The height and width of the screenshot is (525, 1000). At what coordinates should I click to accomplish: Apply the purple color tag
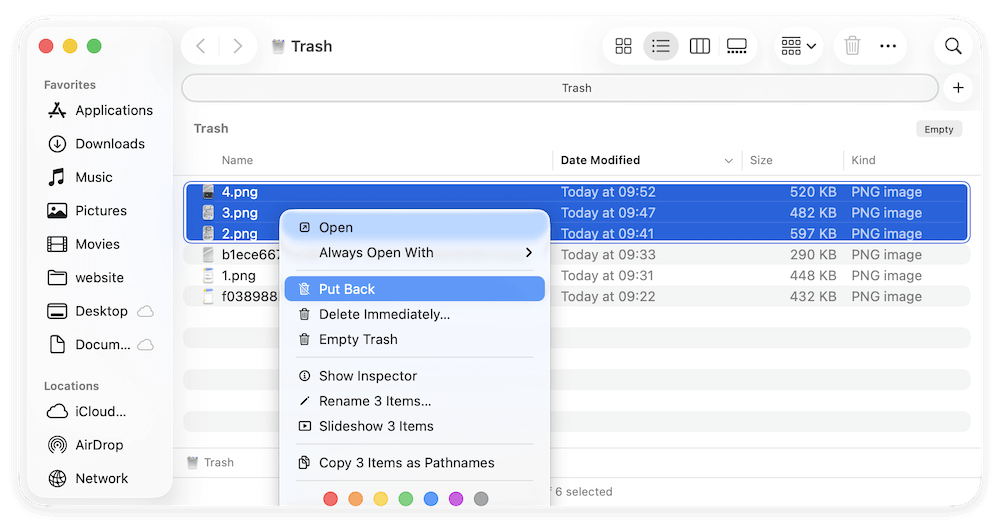tap(456, 499)
